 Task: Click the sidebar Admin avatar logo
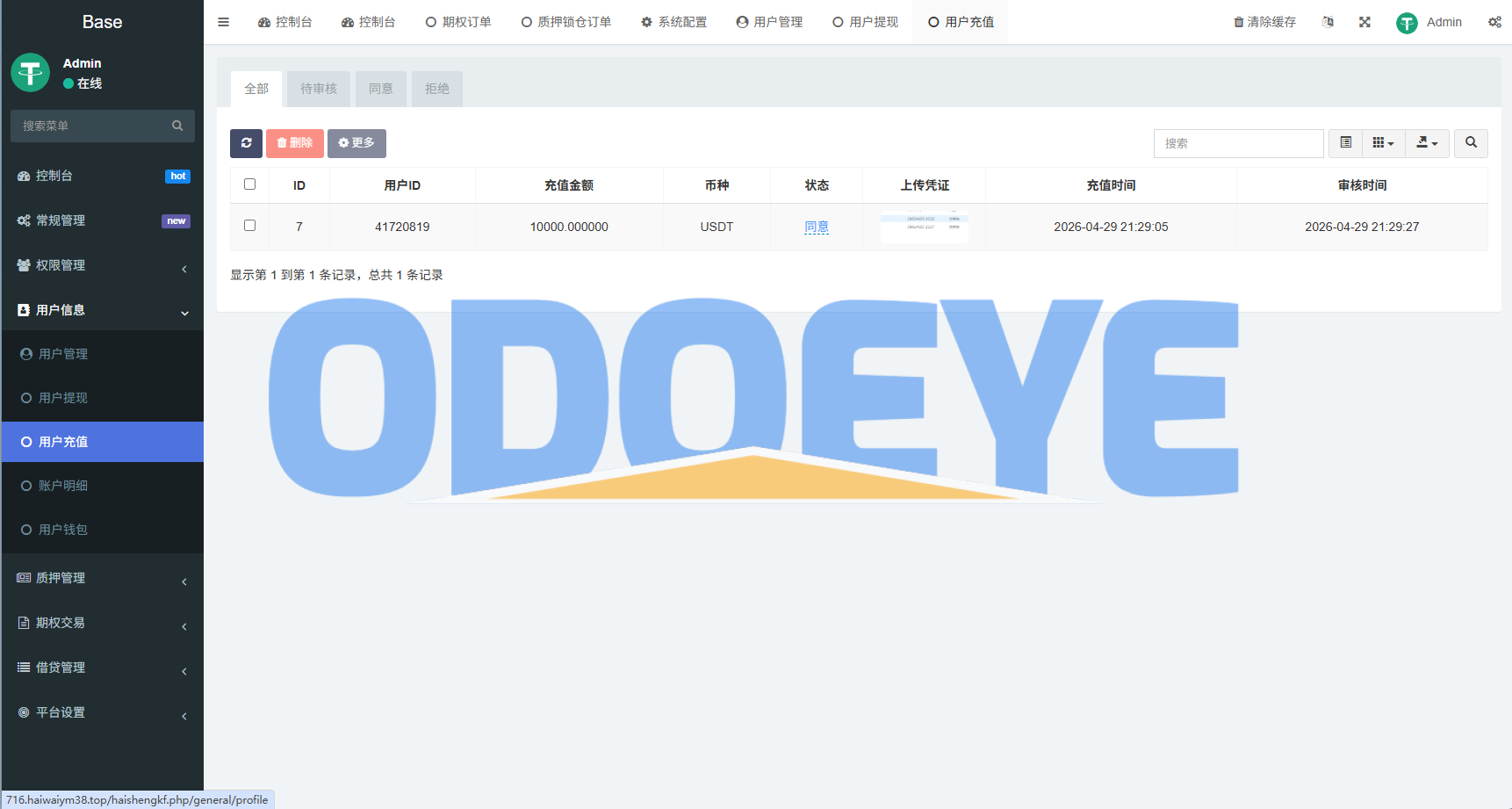coord(31,72)
